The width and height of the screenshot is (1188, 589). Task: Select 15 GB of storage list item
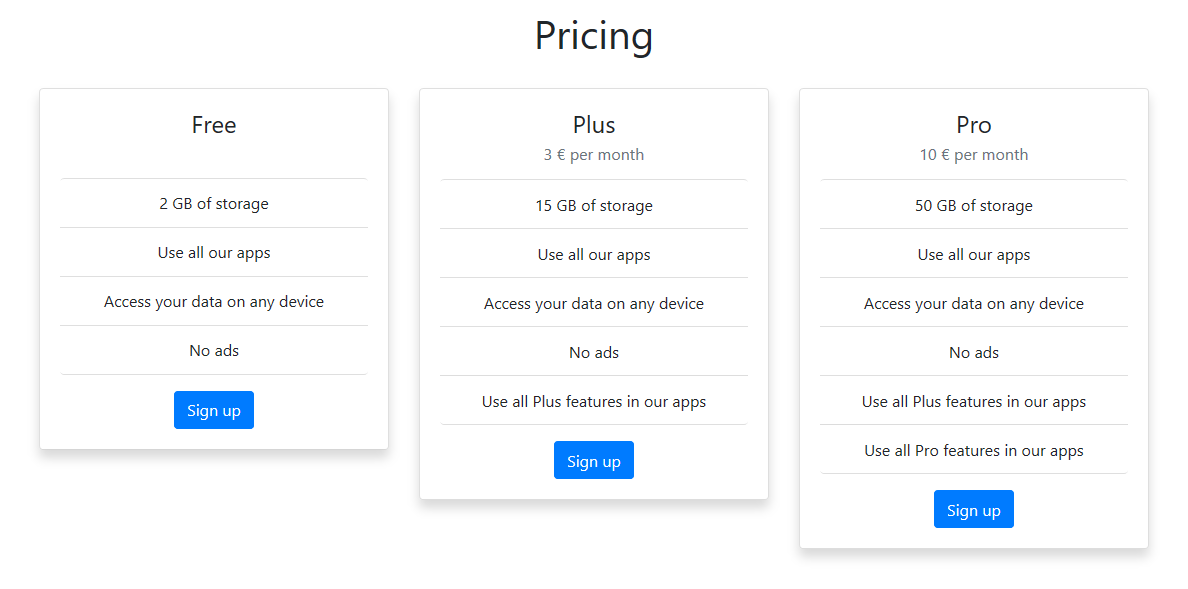coord(593,206)
